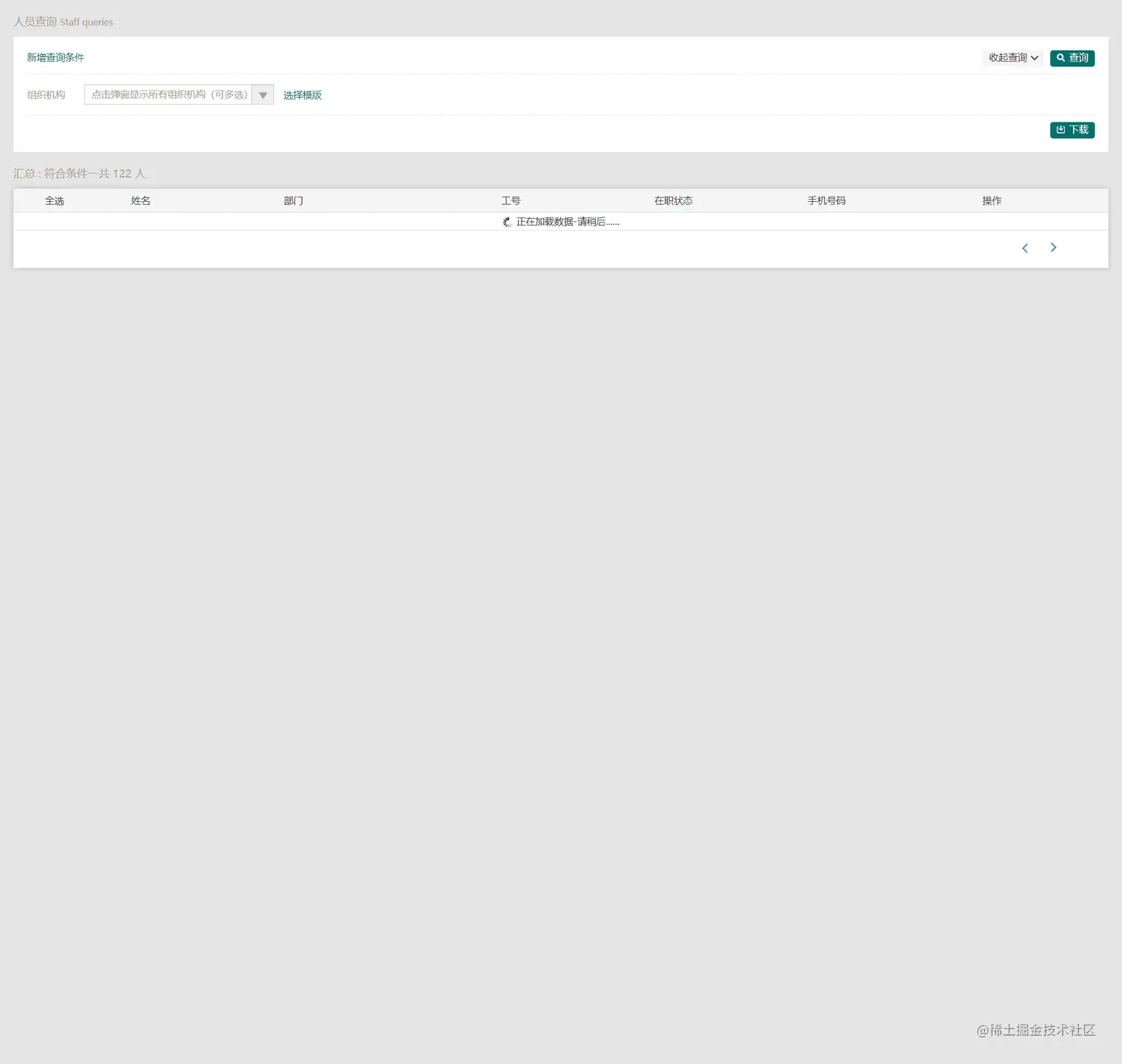Click the 组织机构 input field
Screen dimensions: 1122x1064
pyautogui.click(x=168, y=95)
